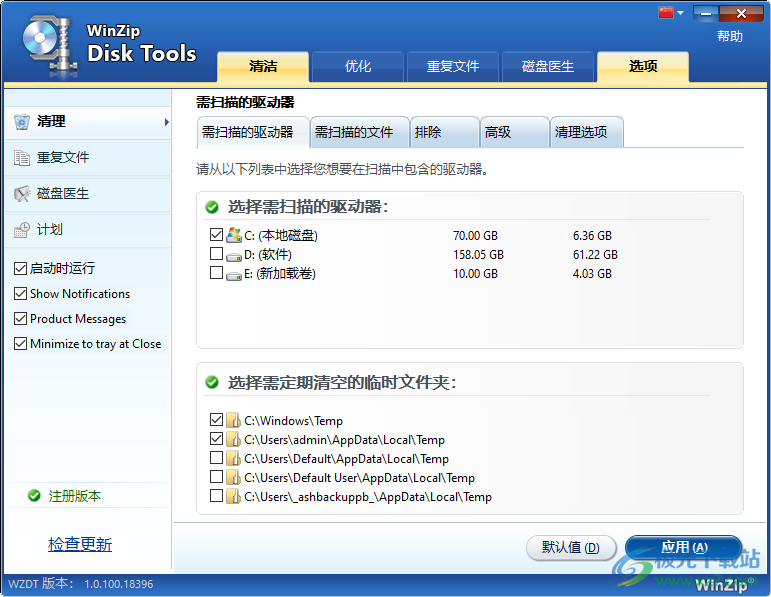Enable the D: (软件) drive checkbox
771x597 pixels.
point(216,253)
